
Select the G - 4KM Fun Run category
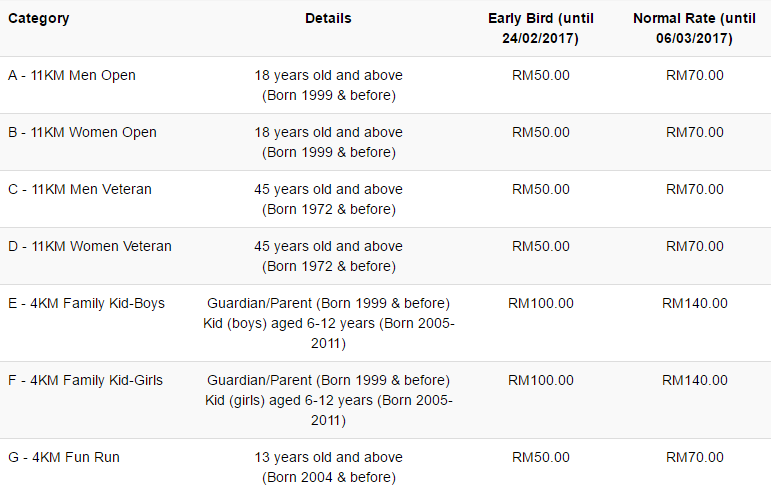pos(64,458)
